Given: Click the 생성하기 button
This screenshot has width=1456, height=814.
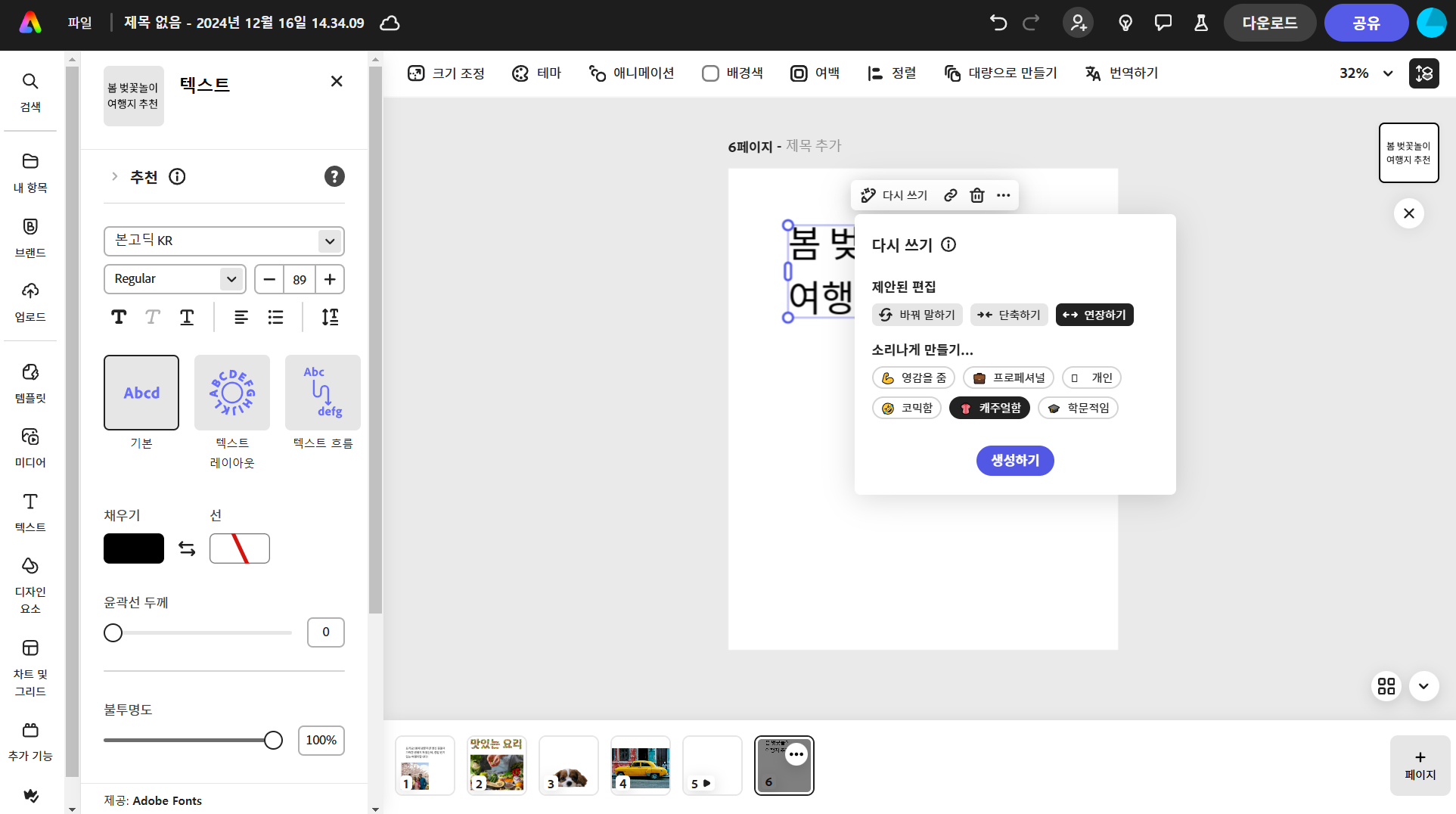Looking at the screenshot, I should tap(1015, 461).
